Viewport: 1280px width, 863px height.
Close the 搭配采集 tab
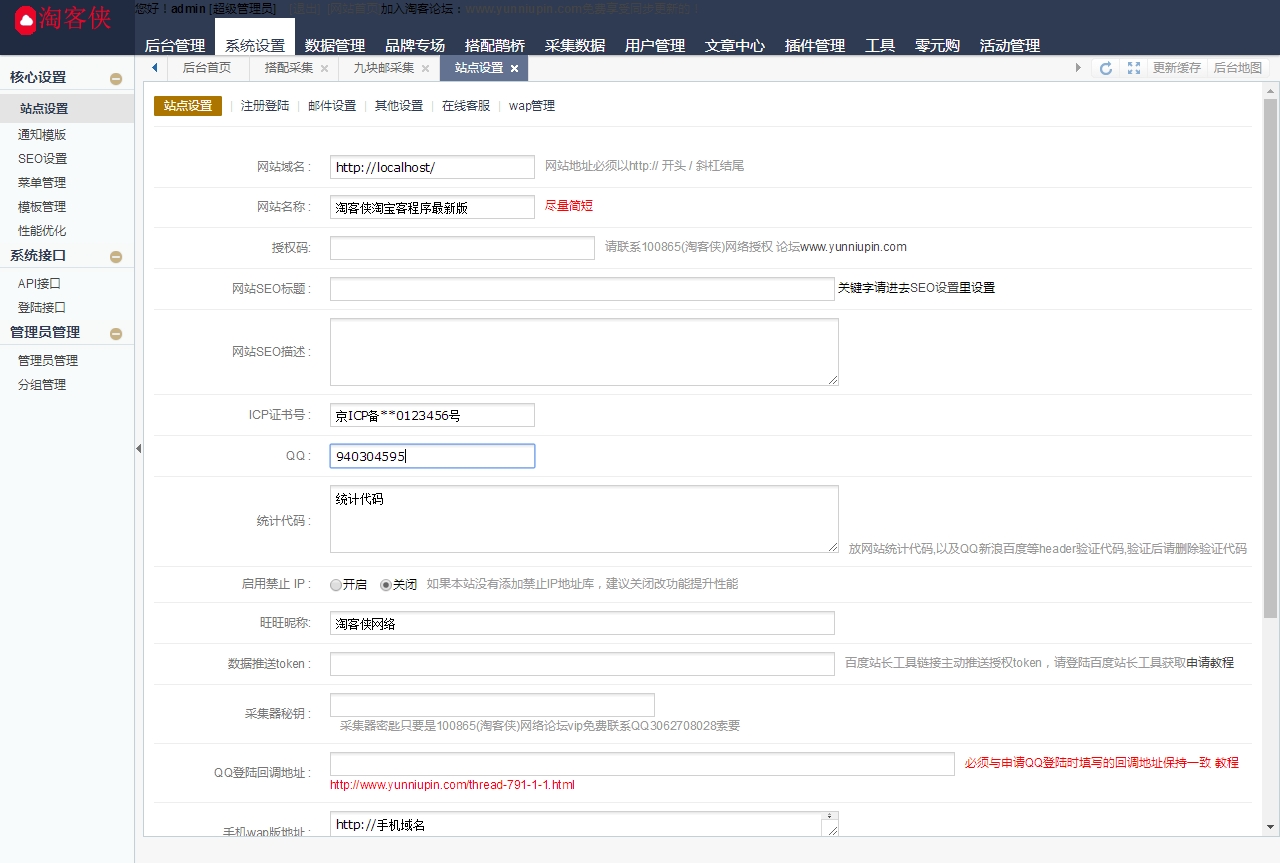[x=324, y=69]
